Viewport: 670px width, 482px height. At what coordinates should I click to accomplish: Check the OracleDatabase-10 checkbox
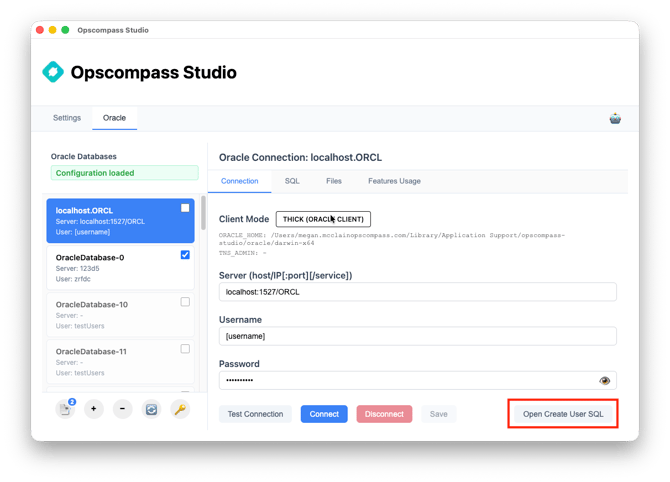(x=185, y=302)
